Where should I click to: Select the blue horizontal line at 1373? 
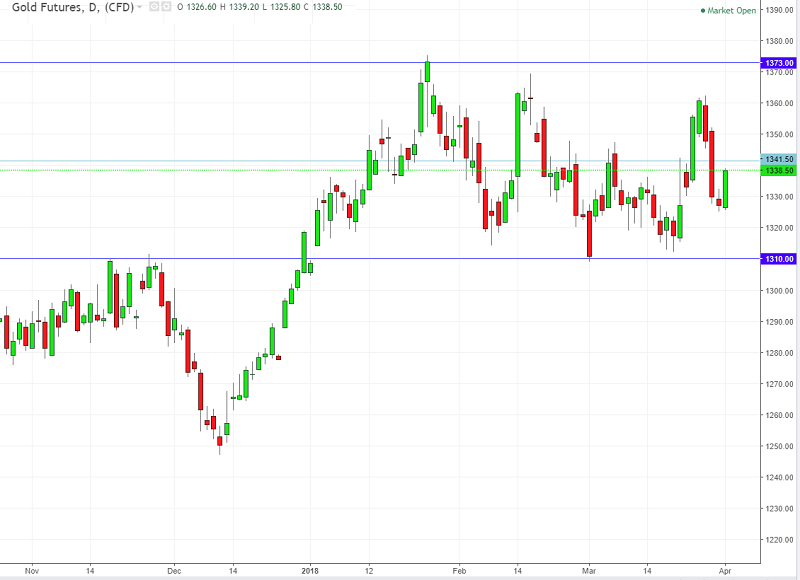tap(200, 63)
